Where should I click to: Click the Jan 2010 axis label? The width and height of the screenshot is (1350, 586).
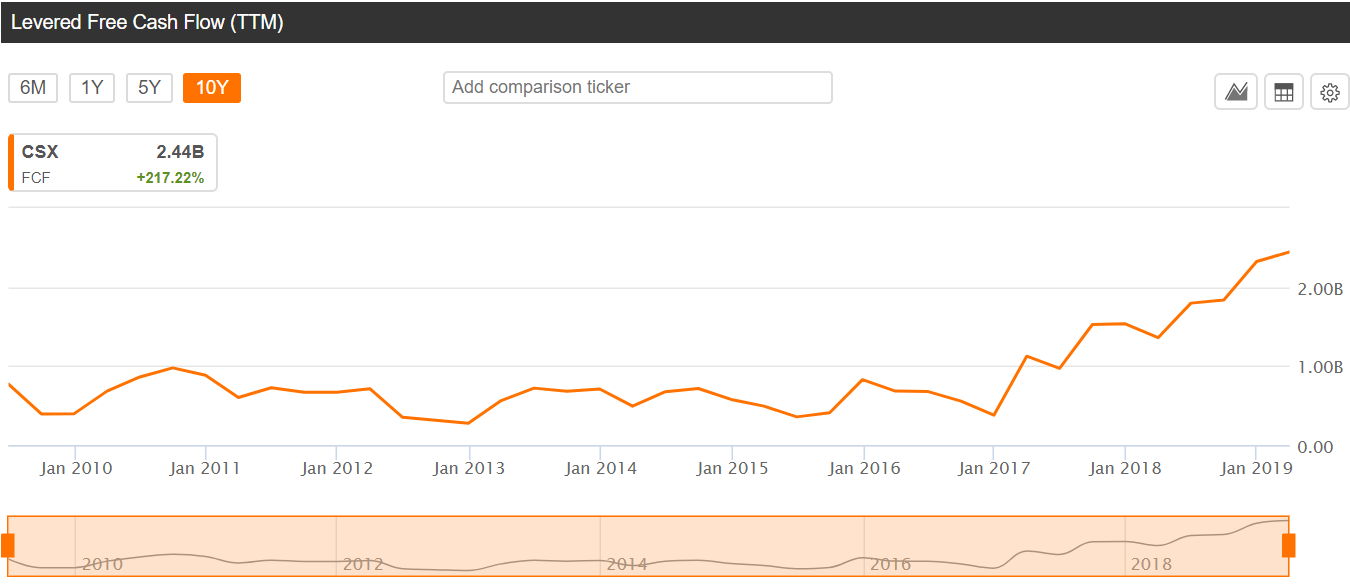[77, 468]
